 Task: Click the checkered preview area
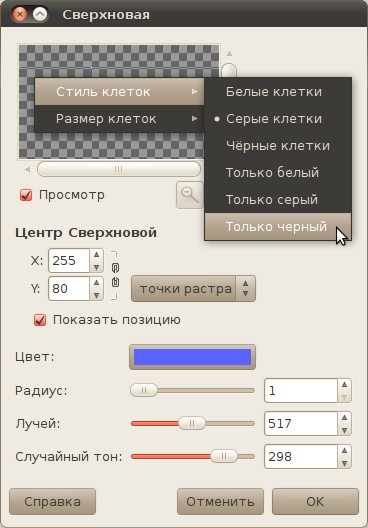(119, 102)
